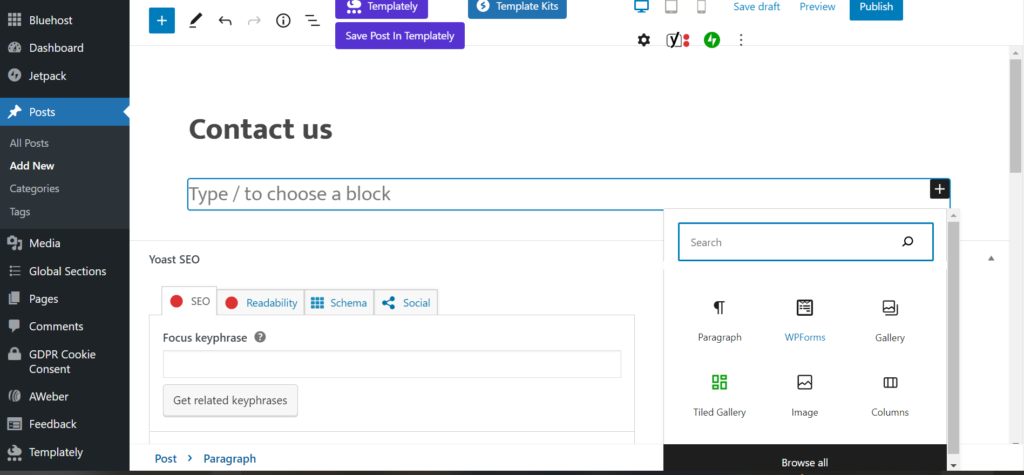Image resolution: width=1024 pixels, height=475 pixels.
Task: Open the three-dot Options menu
Action: (x=741, y=41)
